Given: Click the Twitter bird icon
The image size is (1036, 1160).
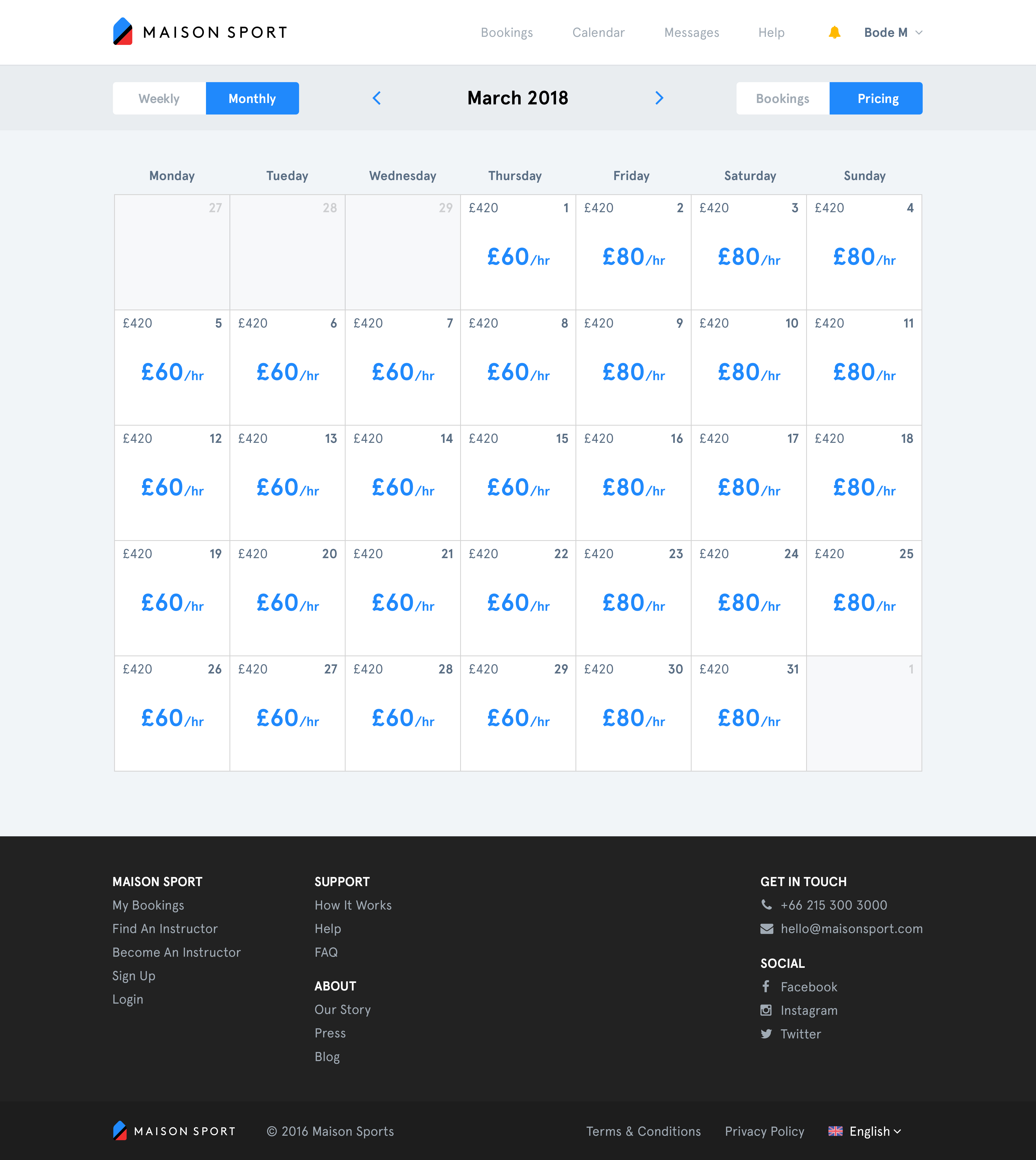Looking at the screenshot, I should click(766, 1034).
